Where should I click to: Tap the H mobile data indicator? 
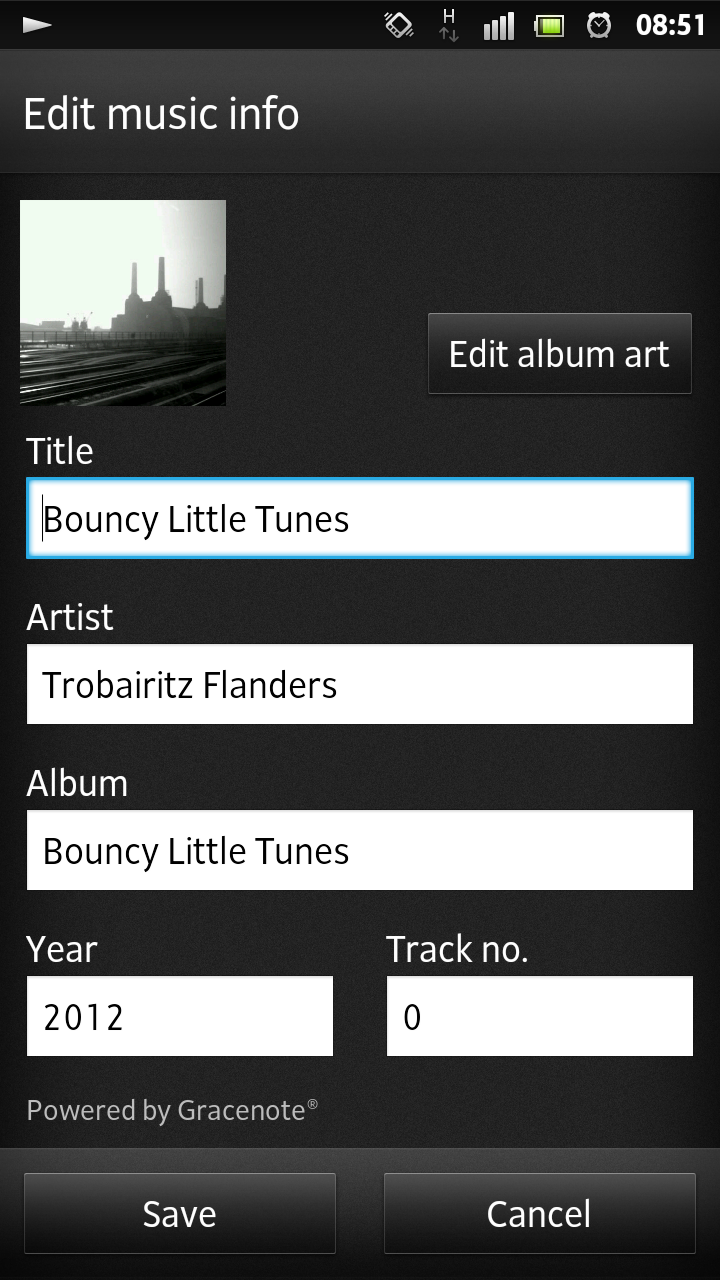tap(449, 25)
